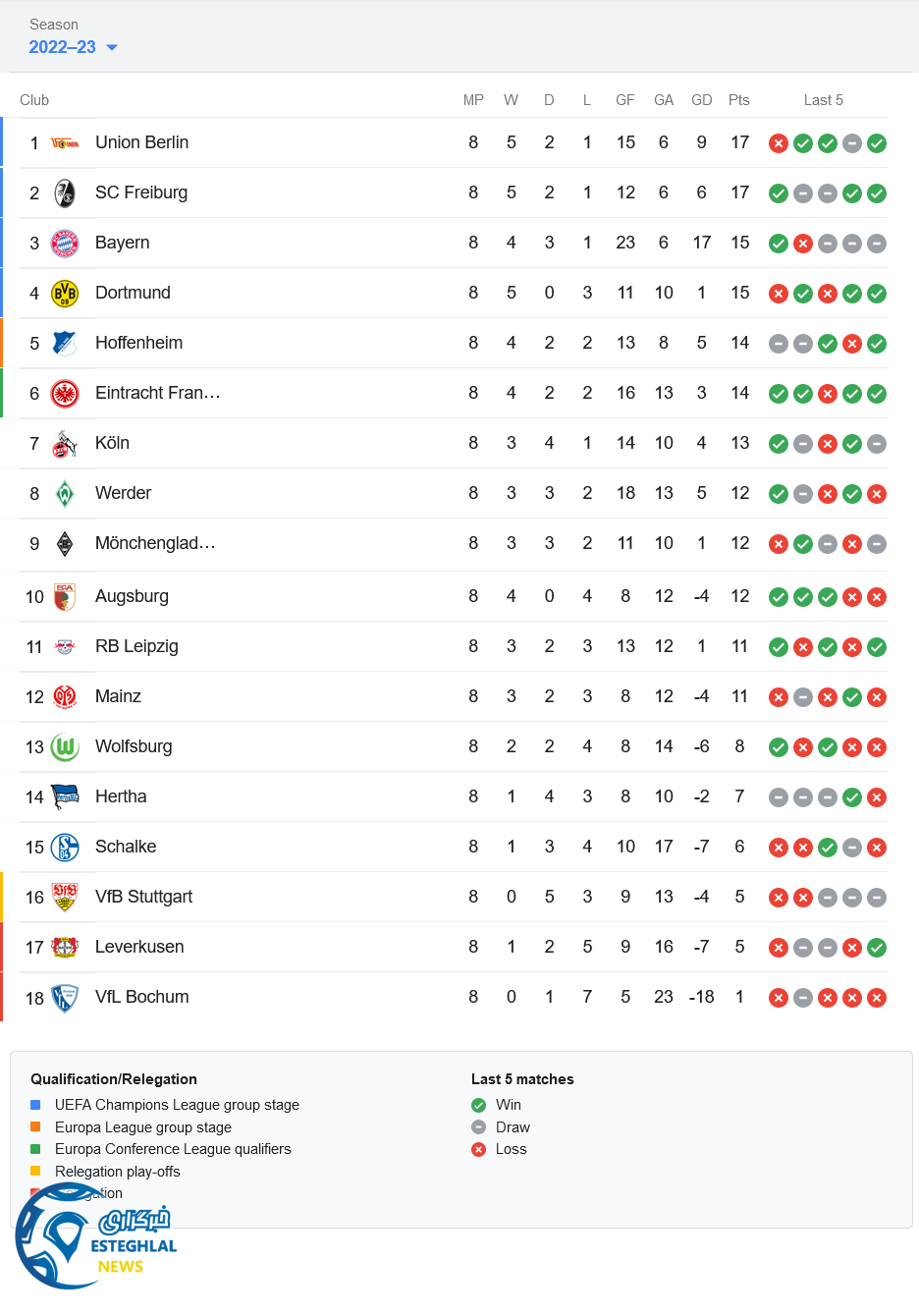Click the Wolfsburg club crest

point(65,747)
